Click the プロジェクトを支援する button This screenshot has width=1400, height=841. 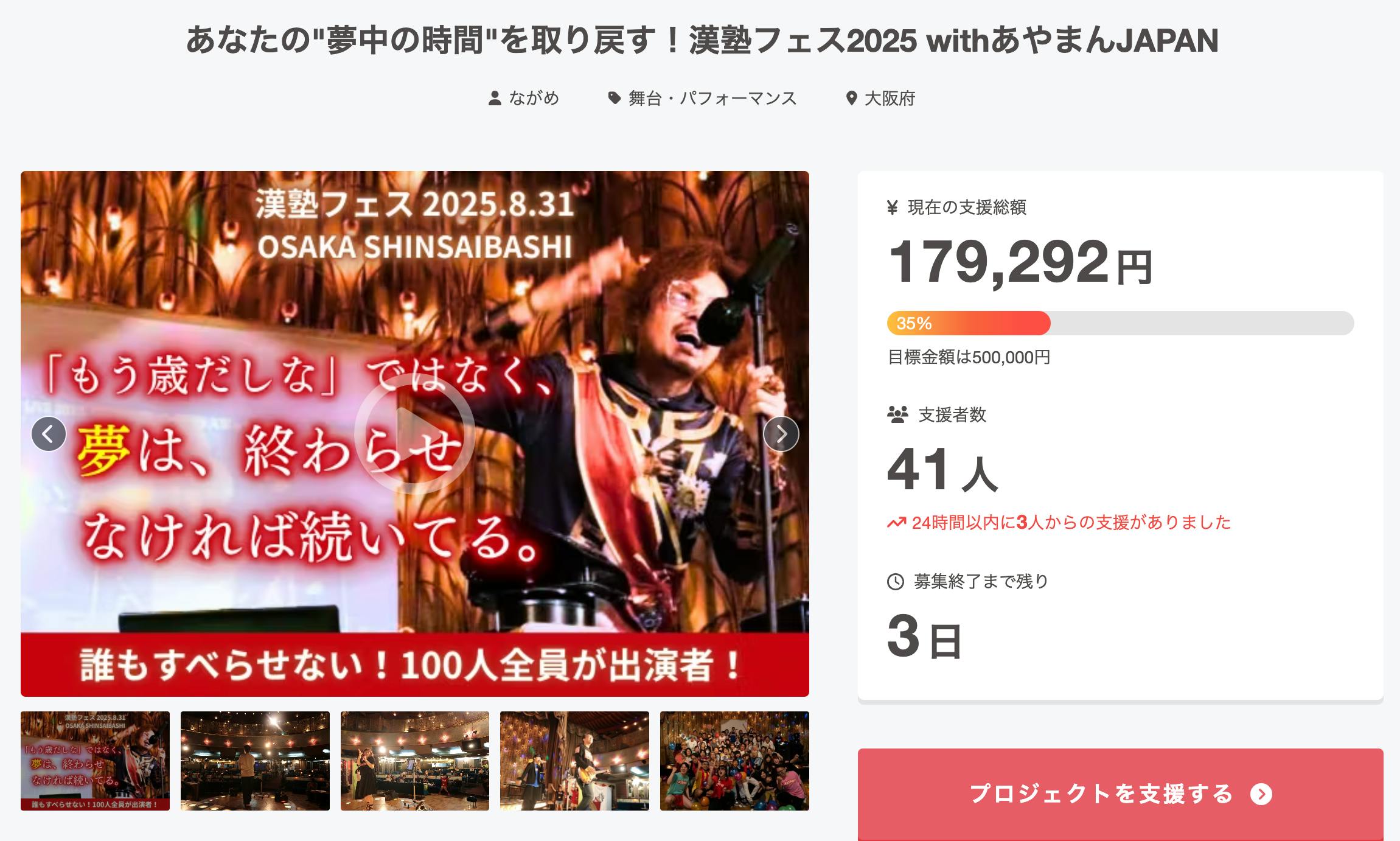point(1120,794)
